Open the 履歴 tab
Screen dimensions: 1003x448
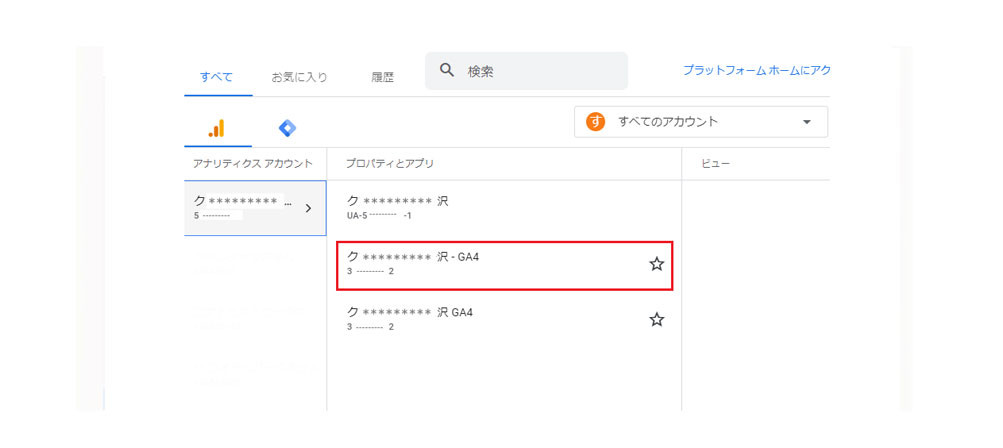(383, 77)
